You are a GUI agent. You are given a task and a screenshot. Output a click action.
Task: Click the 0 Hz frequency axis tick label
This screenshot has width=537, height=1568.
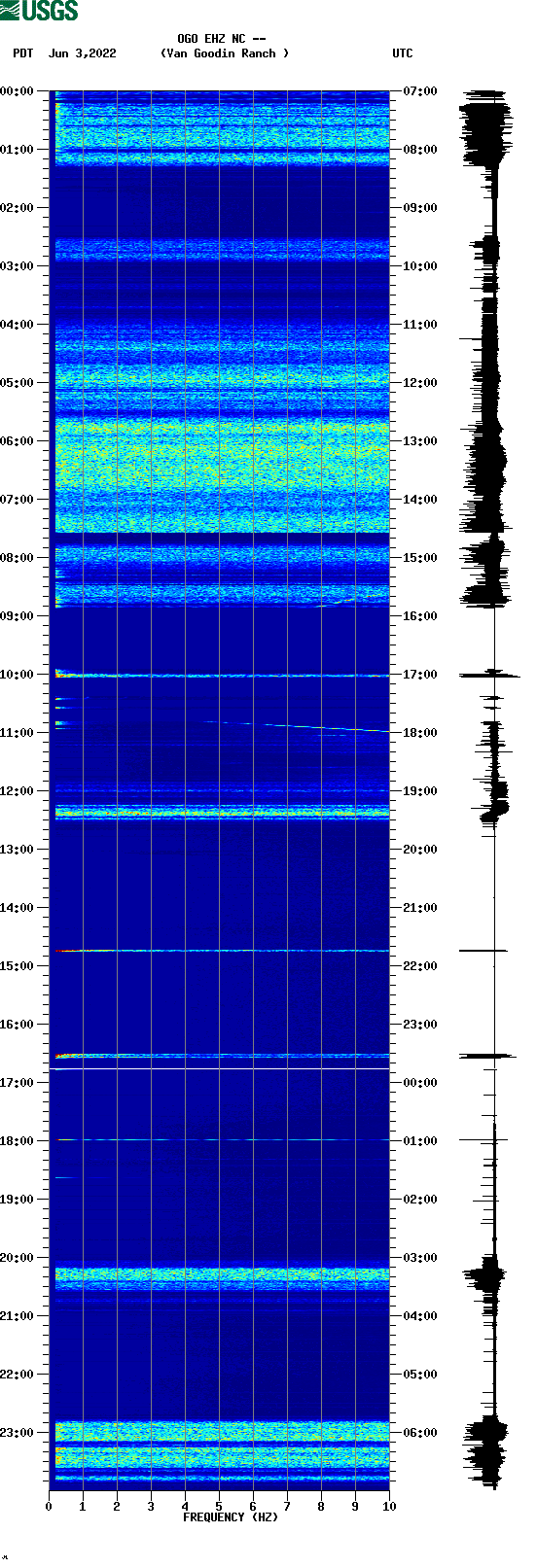click(49, 1507)
